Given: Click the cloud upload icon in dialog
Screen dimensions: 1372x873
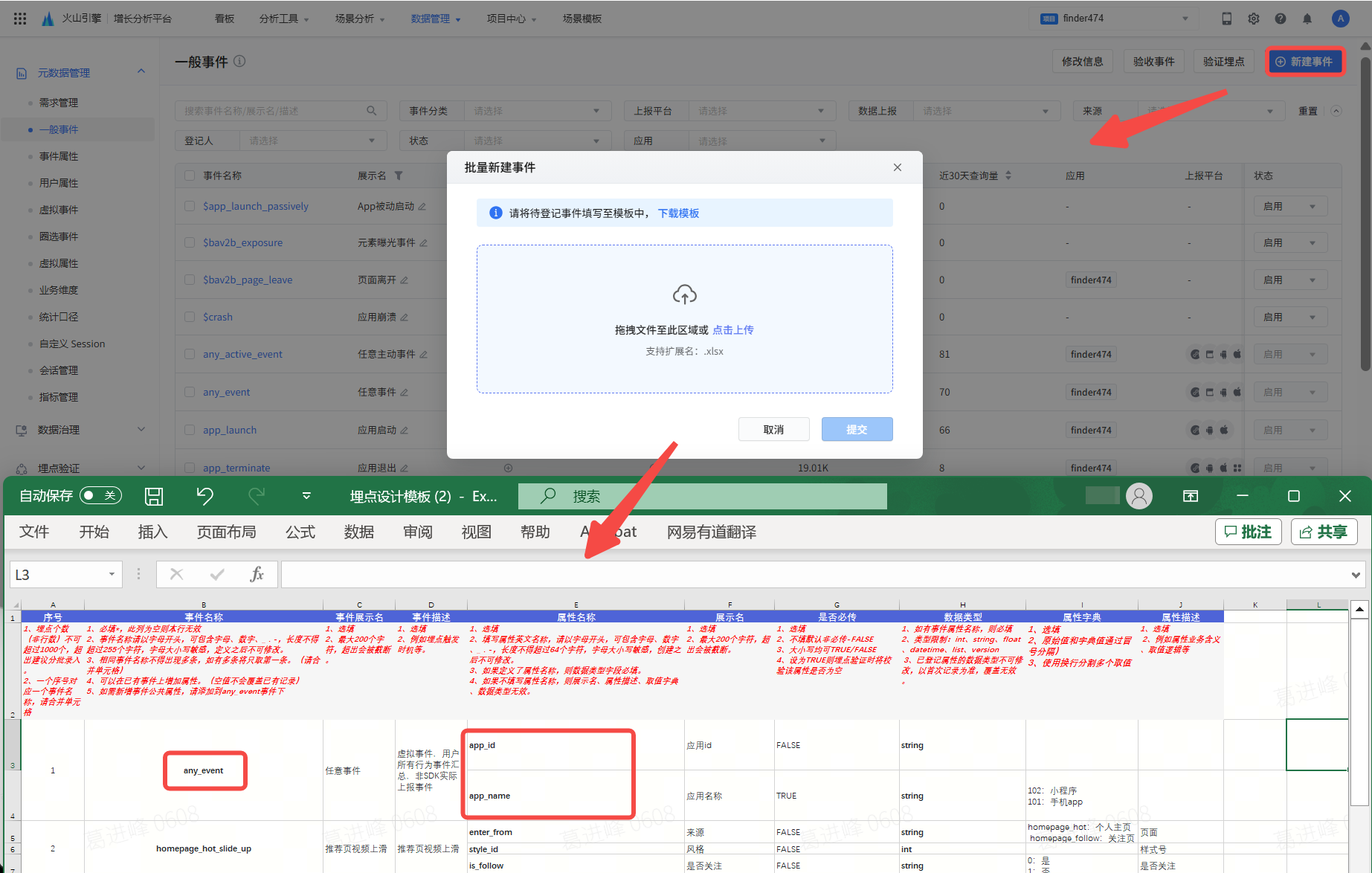Looking at the screenshot, I should 684,294.
